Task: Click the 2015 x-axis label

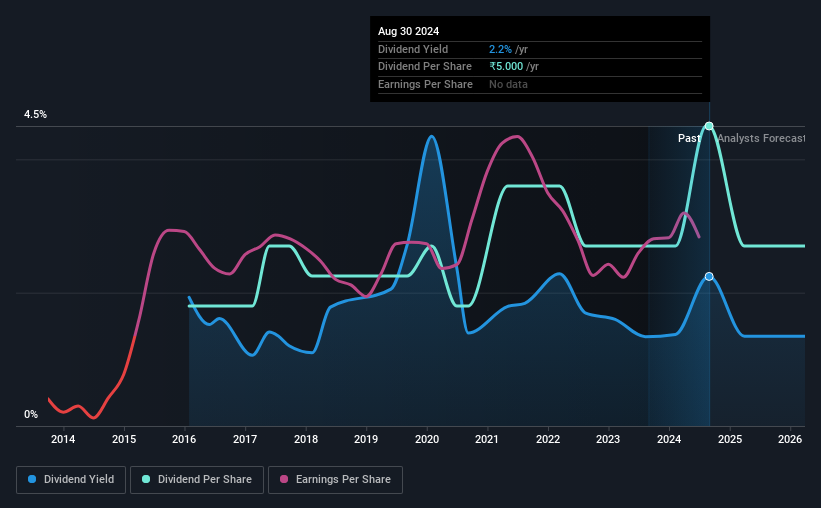Action: 124,439
